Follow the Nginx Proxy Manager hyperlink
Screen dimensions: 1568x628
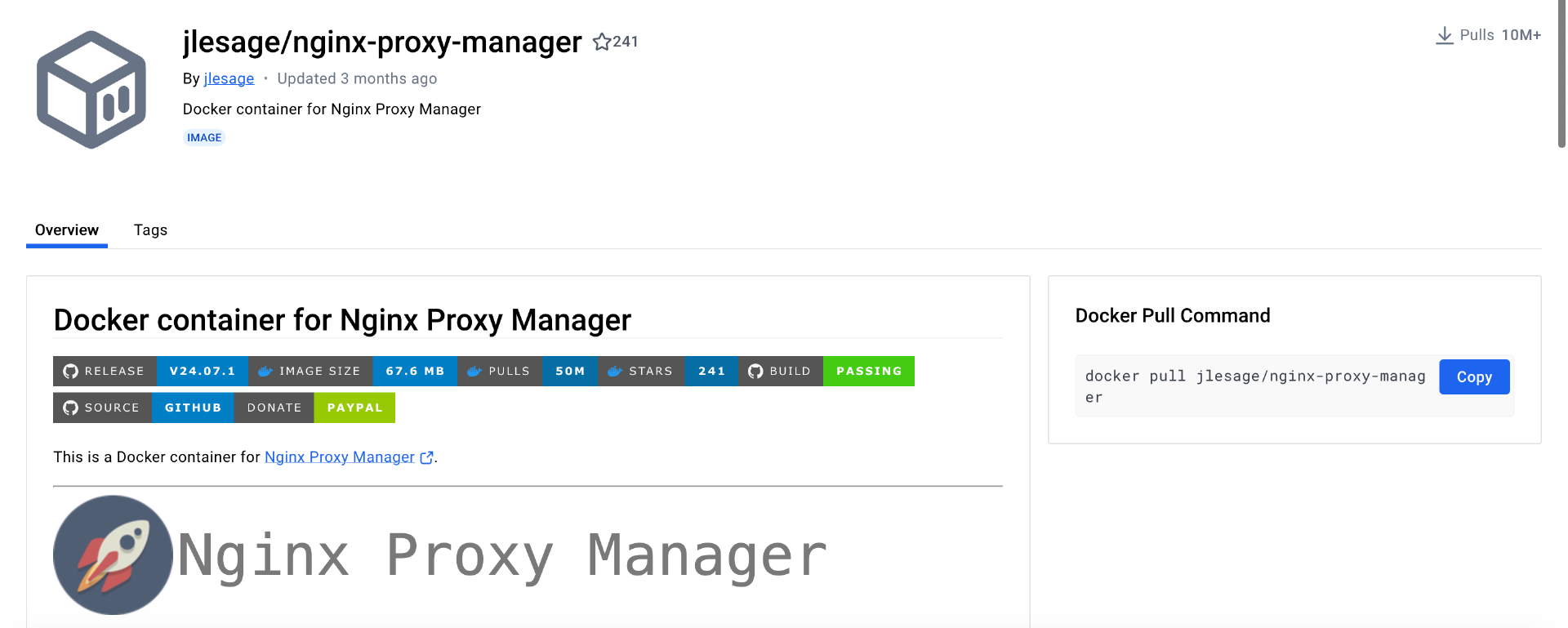(x=339, y=457)
